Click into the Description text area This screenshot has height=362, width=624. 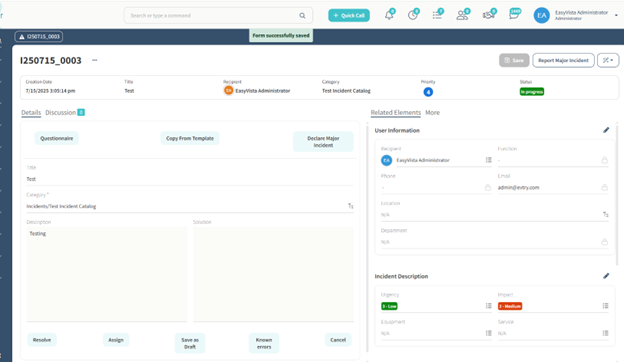tap(107, 274)
